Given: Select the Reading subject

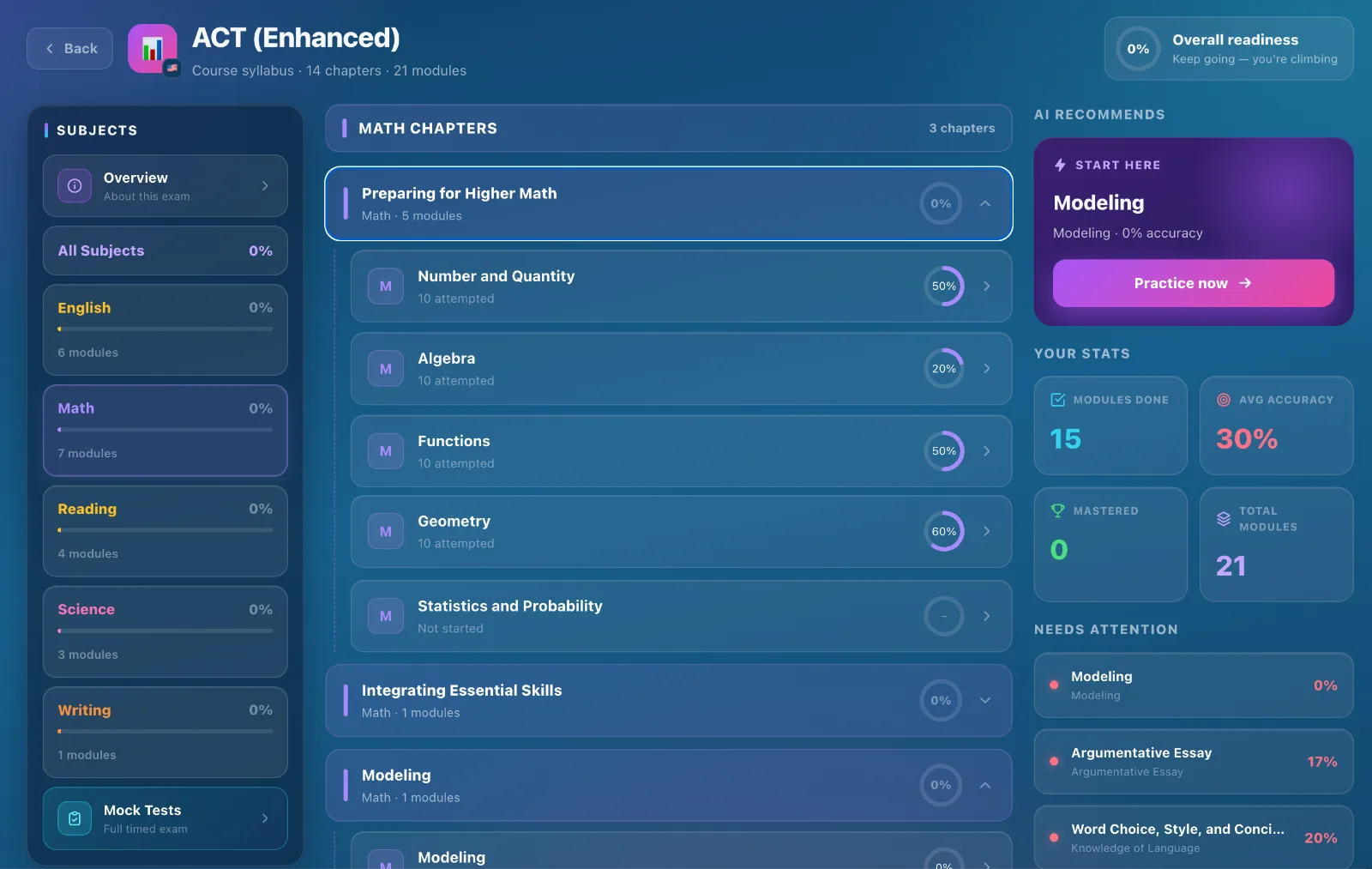Looking at the screenshot, I should 165,531.
